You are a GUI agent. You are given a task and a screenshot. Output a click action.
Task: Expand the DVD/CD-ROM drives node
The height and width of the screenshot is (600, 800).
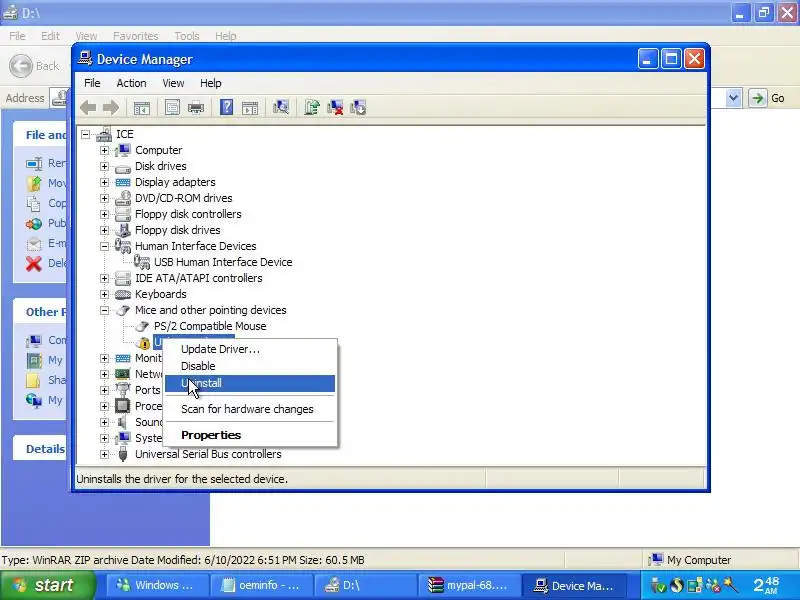click(x=104, y=198)
